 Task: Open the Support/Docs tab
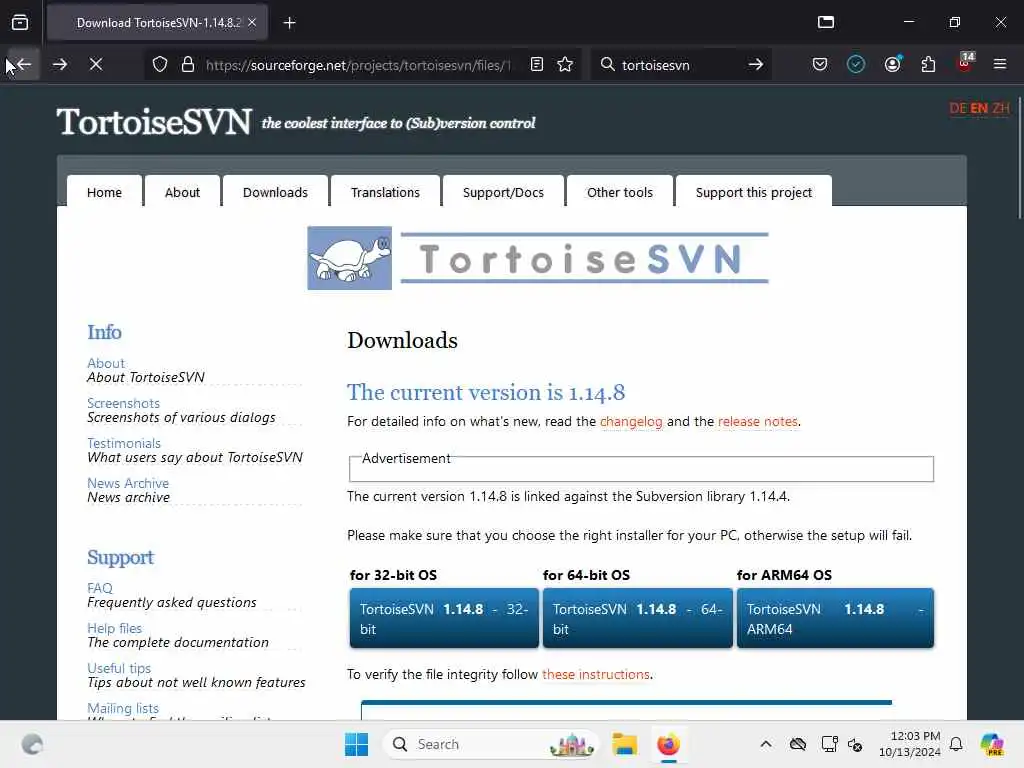(503, 192)
